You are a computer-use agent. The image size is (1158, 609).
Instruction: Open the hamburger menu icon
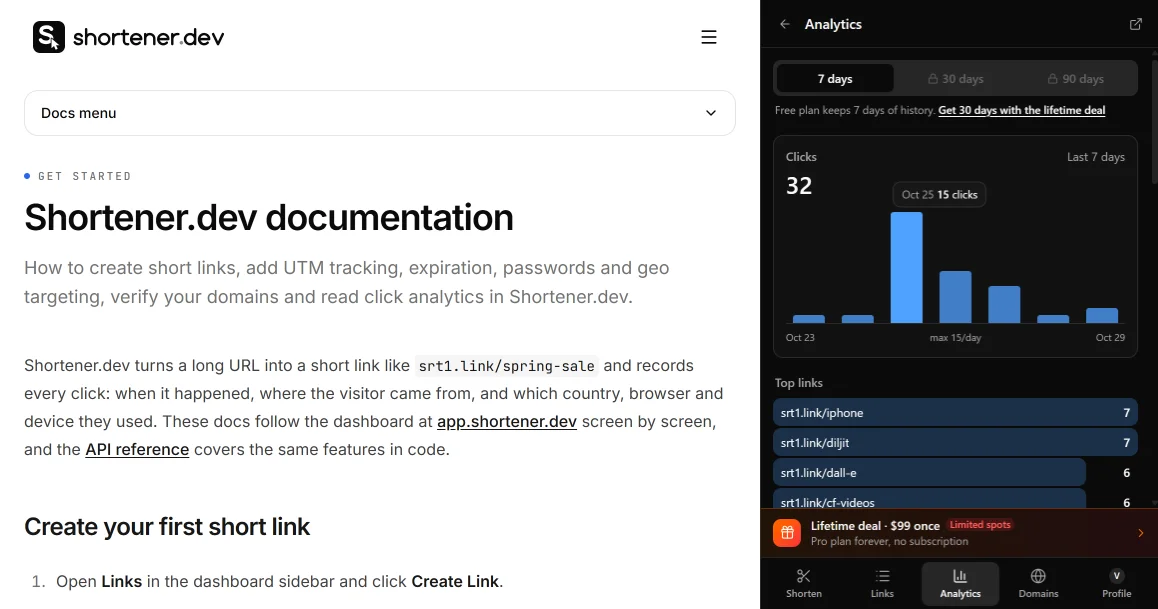tap(709, 37)
